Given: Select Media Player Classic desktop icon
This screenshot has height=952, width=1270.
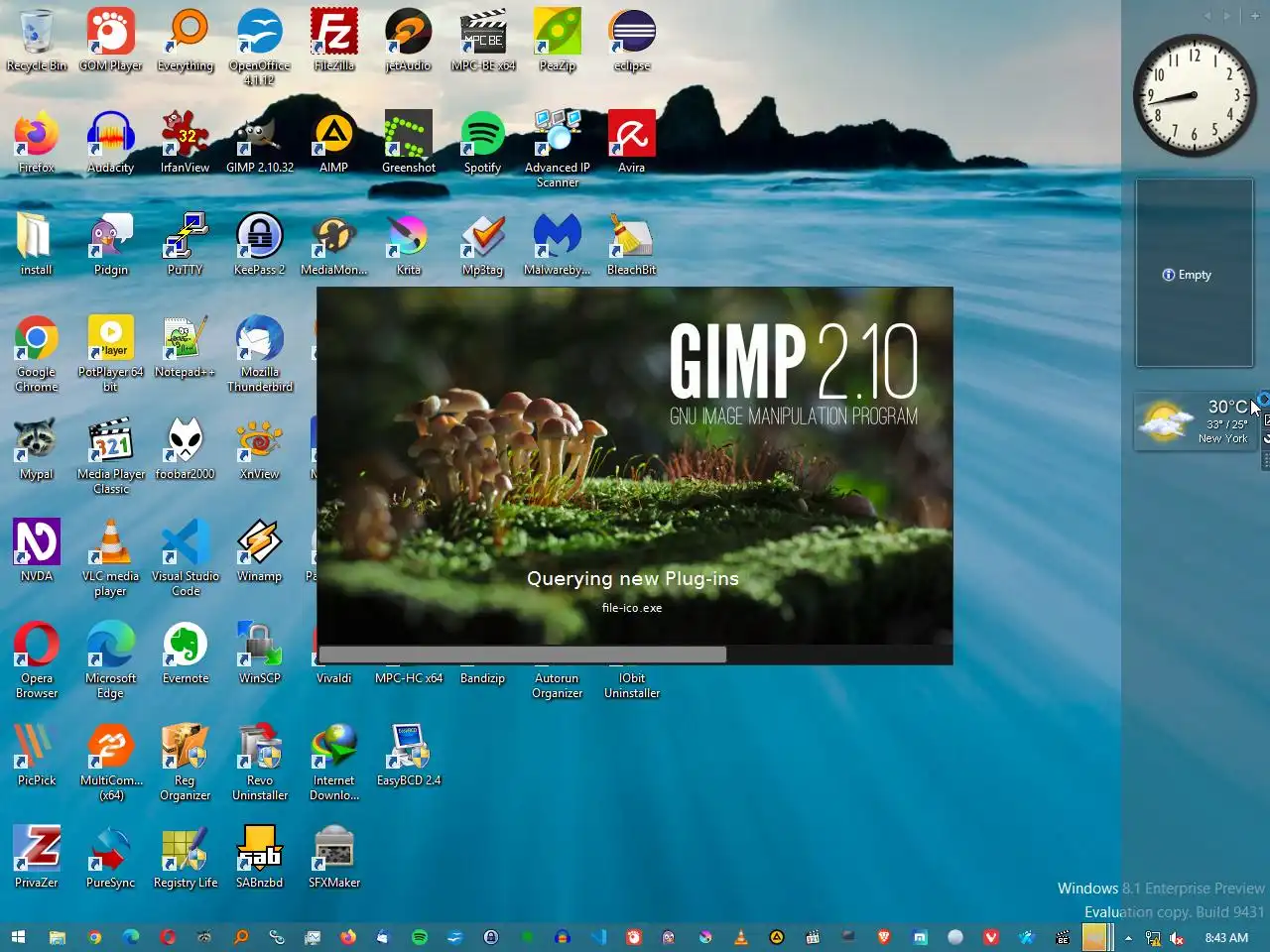Looking at the screenshot, I should [111, 456].
